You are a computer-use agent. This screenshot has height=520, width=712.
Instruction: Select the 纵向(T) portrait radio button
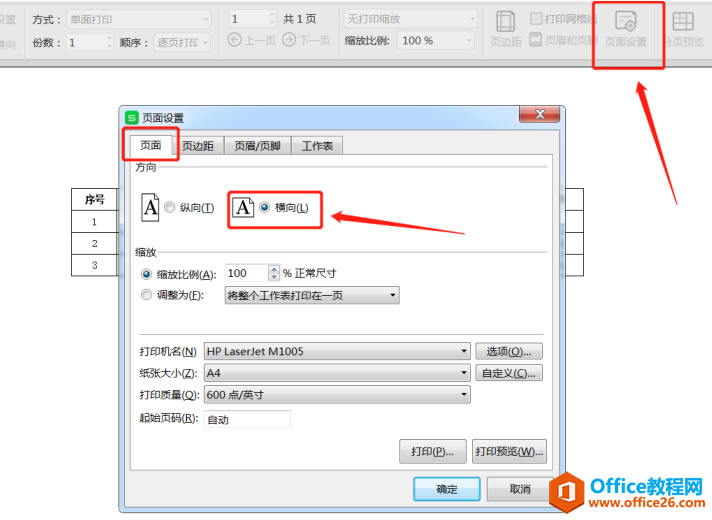[x=170, y=207]
